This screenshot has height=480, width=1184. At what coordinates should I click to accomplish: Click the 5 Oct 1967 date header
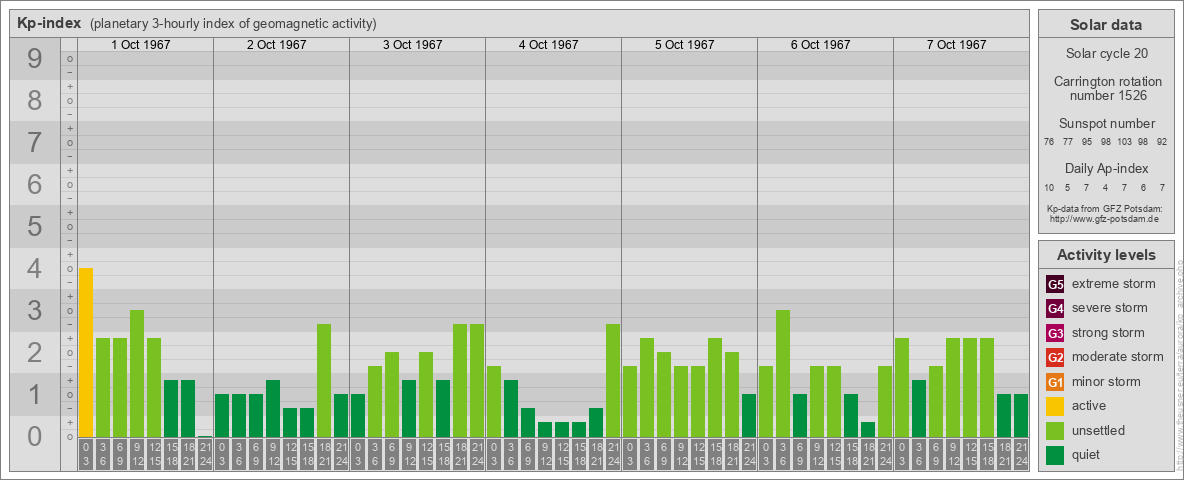tap(684, 45)
